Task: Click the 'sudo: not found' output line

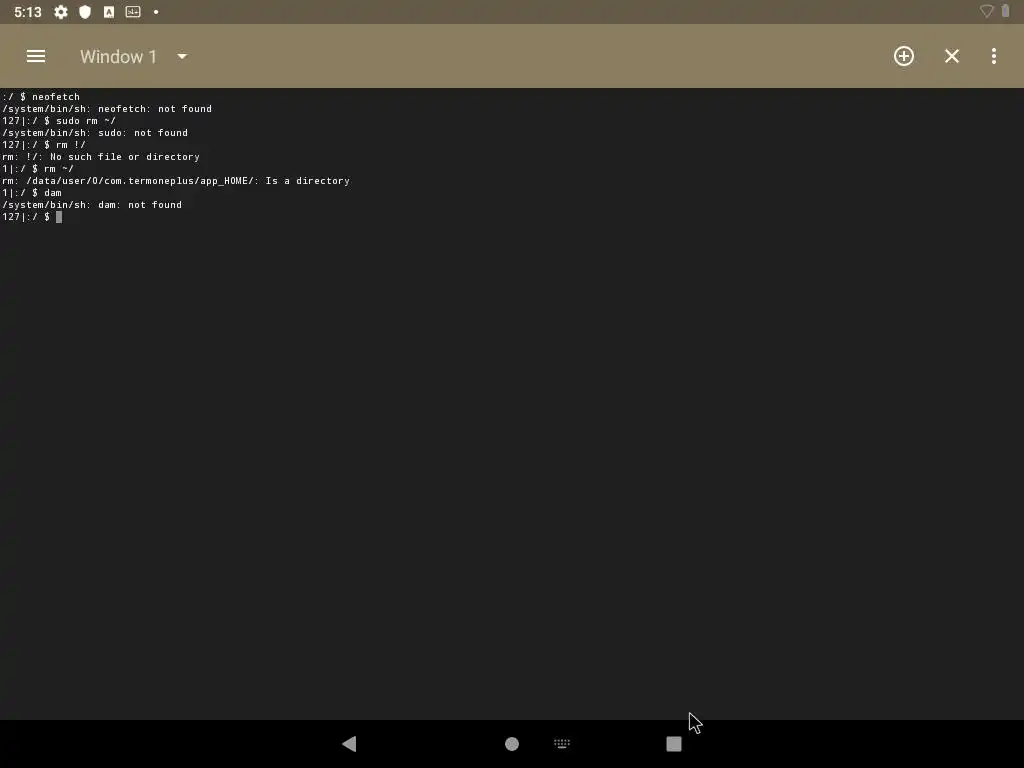Action: pos(95,133)
